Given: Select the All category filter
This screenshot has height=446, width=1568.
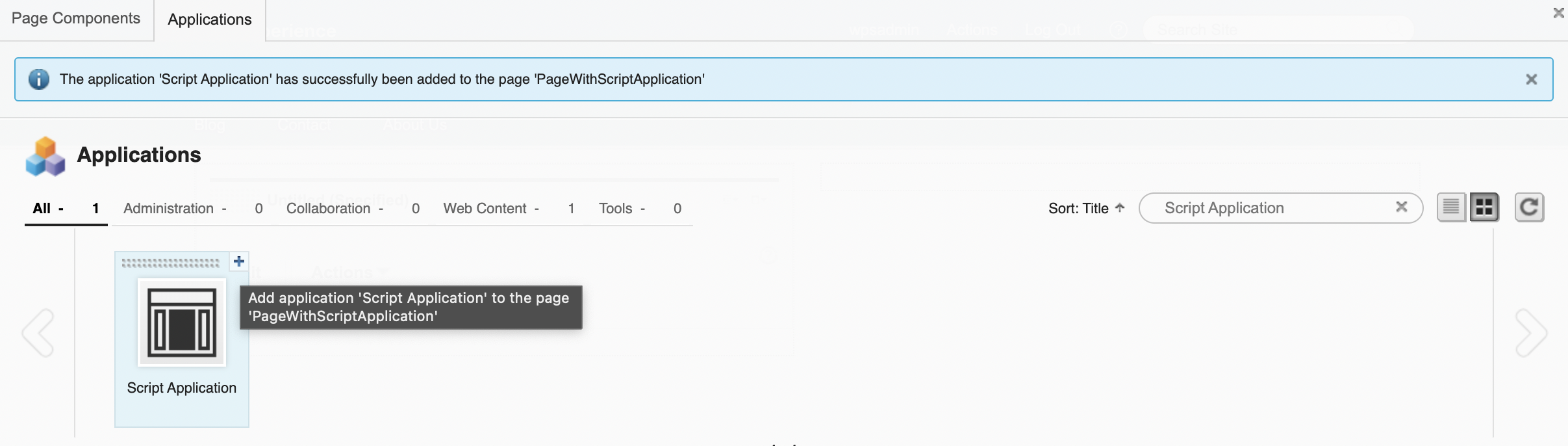Looking at the screenshot, I should coord(66,209).
